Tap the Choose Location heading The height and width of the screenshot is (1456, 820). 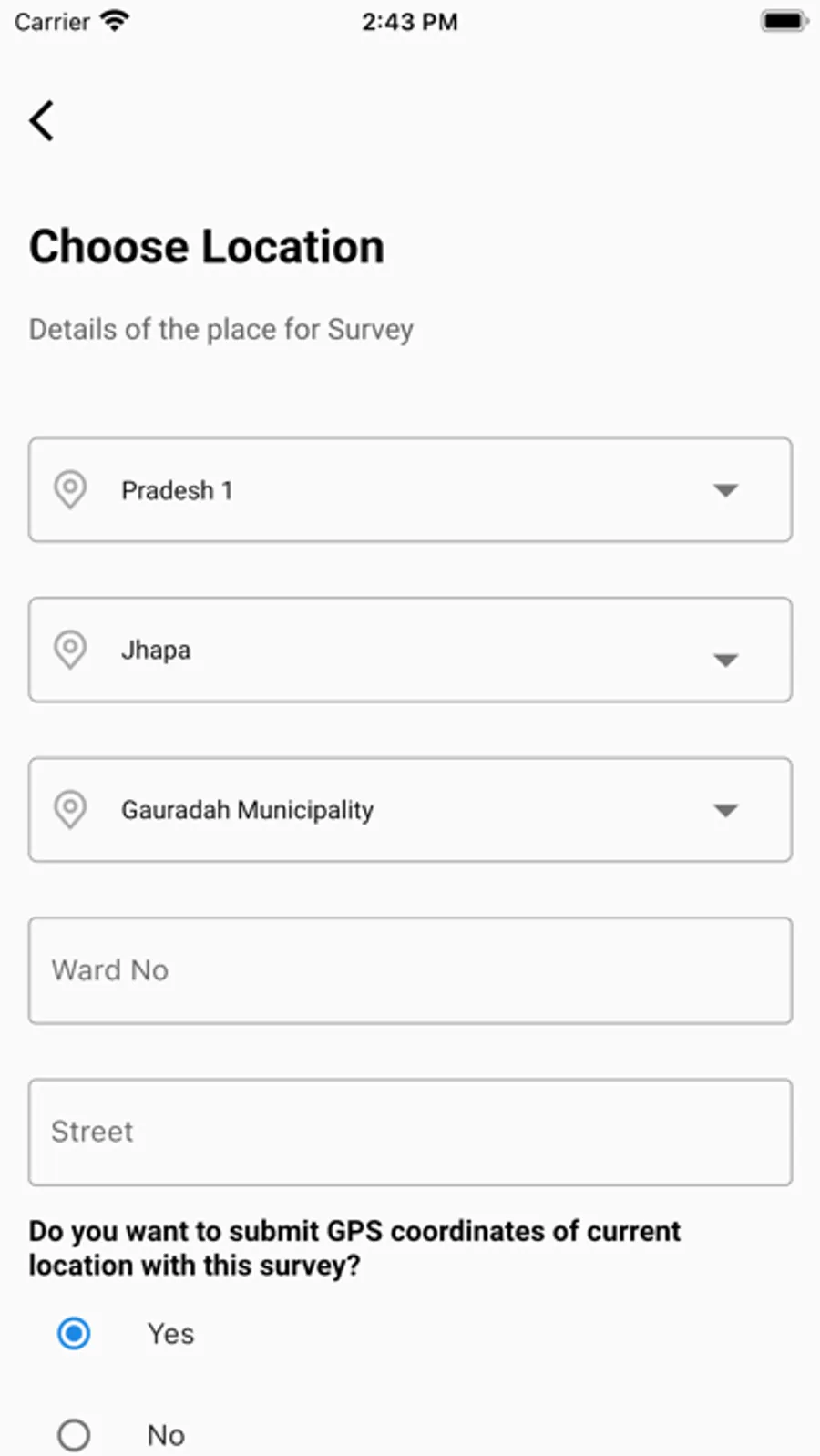point(207,247)
